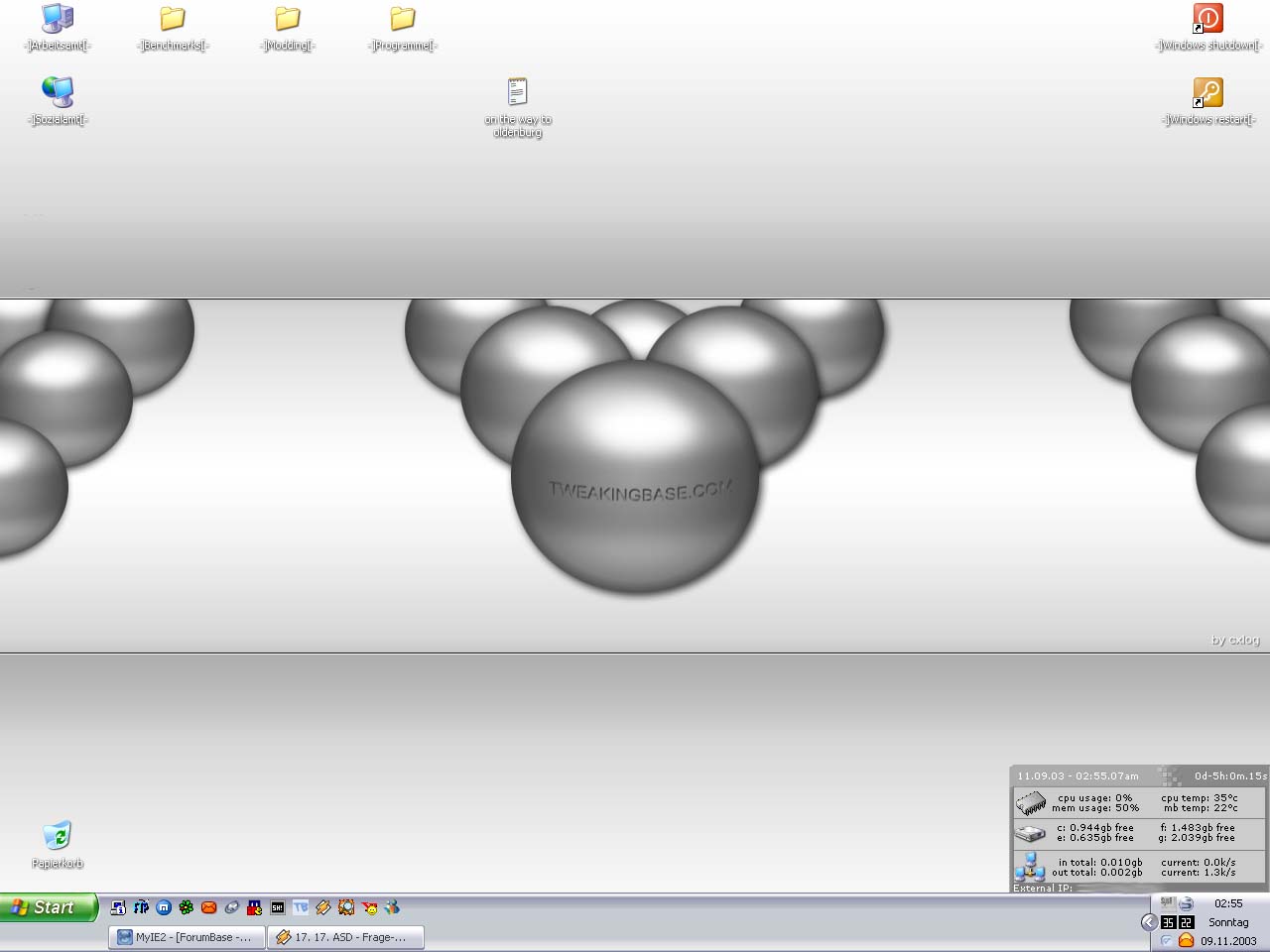
Task: Click 'cpu usage: 0%' reading
Action: [x=1095, y=797]
